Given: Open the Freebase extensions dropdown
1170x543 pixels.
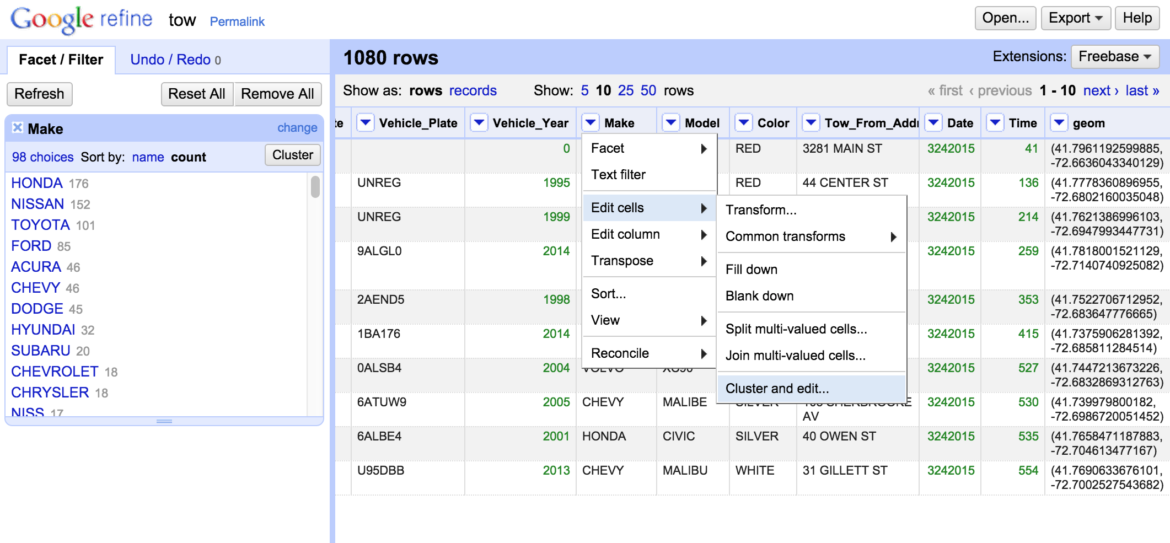Looking at the screenshot, I should tap(1115, 57).
